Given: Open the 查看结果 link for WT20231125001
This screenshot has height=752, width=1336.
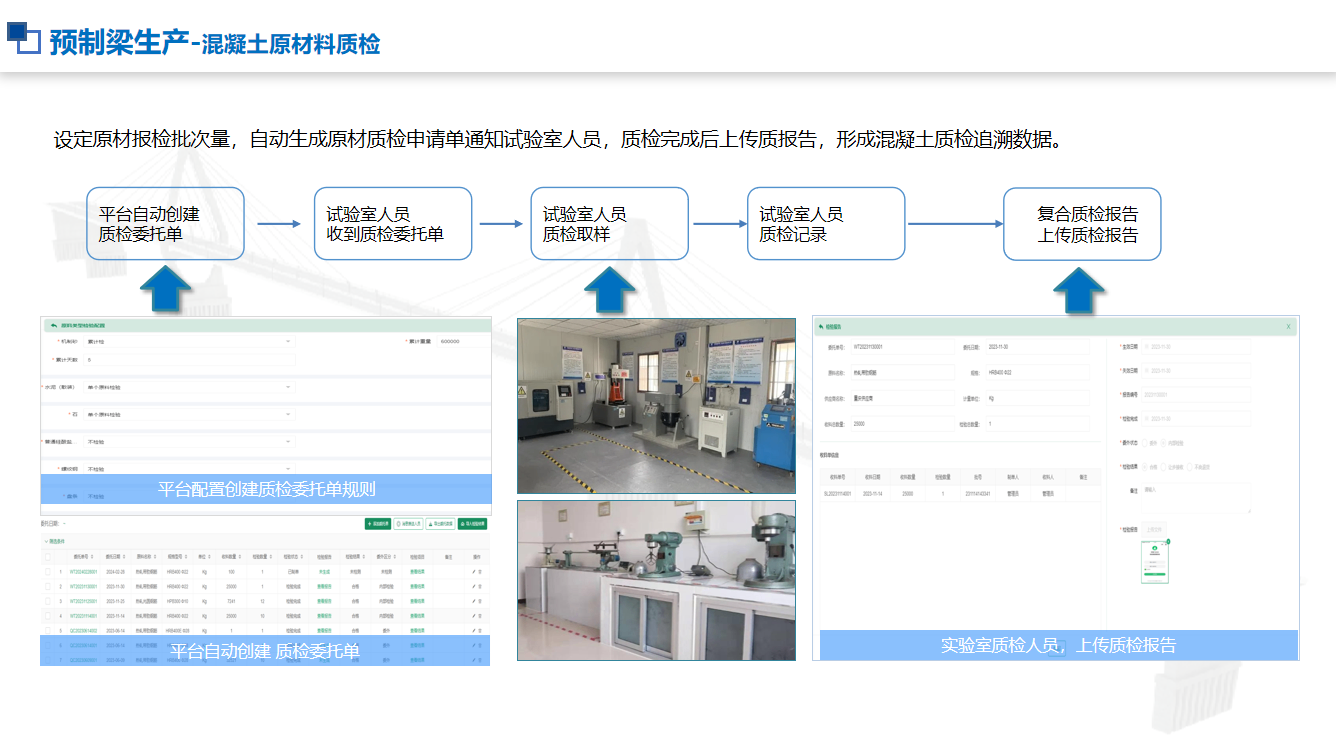Looking at the screenshot, I should pos(416,602).
